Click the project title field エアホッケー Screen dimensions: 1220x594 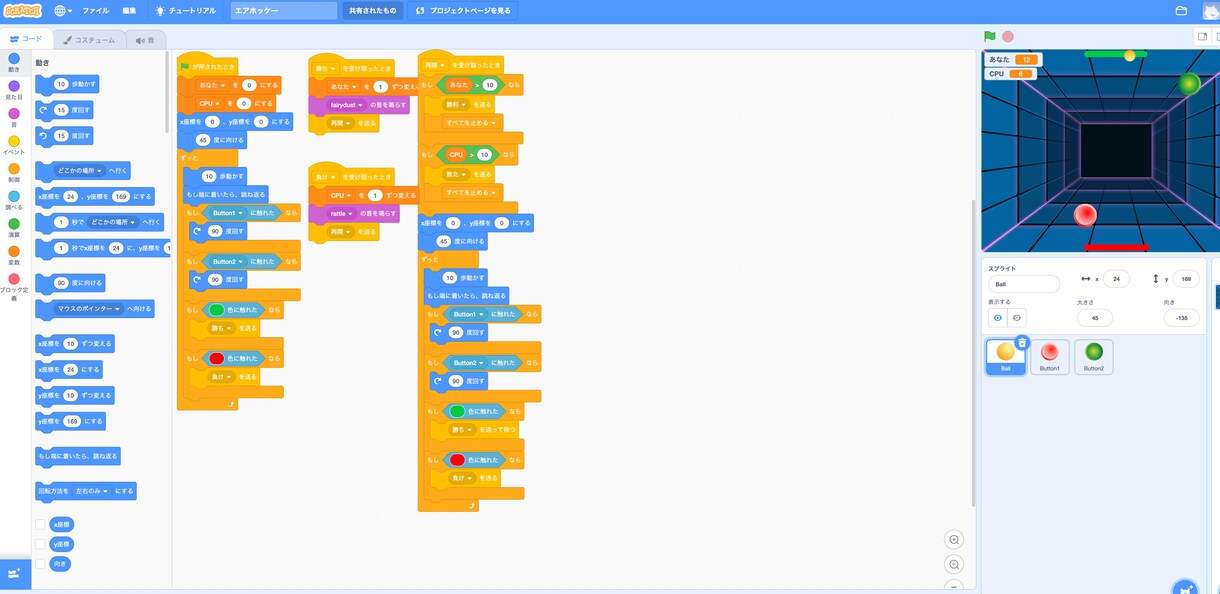[x=284, y=11]
